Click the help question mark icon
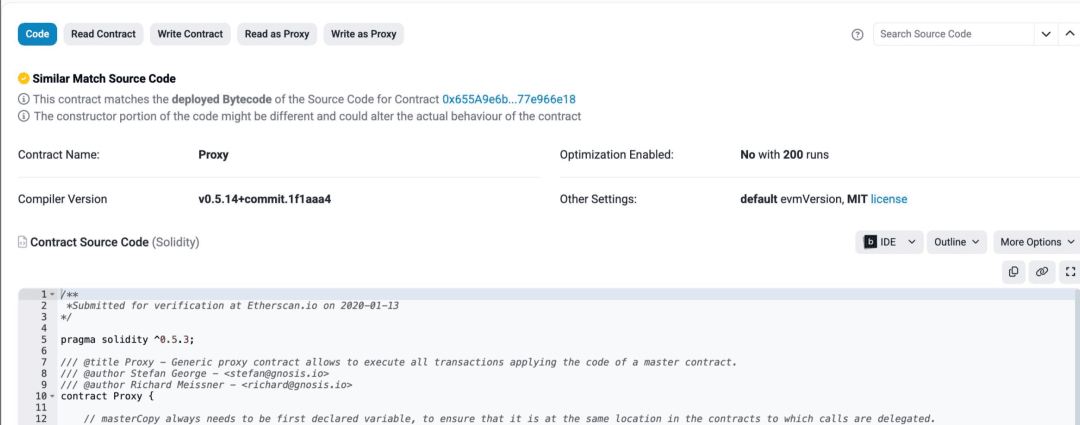This screenshot has width=1080, height=425. coord(858,34)
